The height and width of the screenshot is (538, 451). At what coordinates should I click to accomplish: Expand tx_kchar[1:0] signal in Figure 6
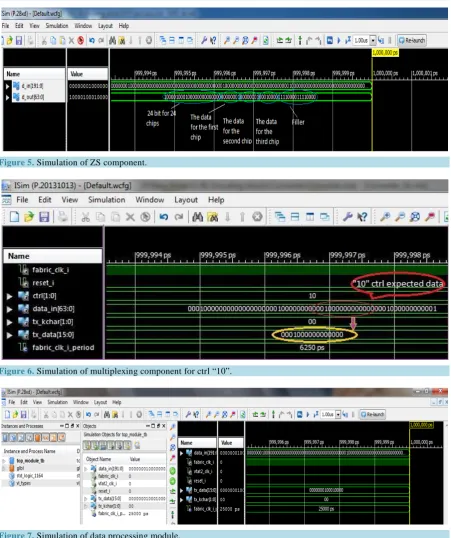pyautogui.click(x=10, y=322)
